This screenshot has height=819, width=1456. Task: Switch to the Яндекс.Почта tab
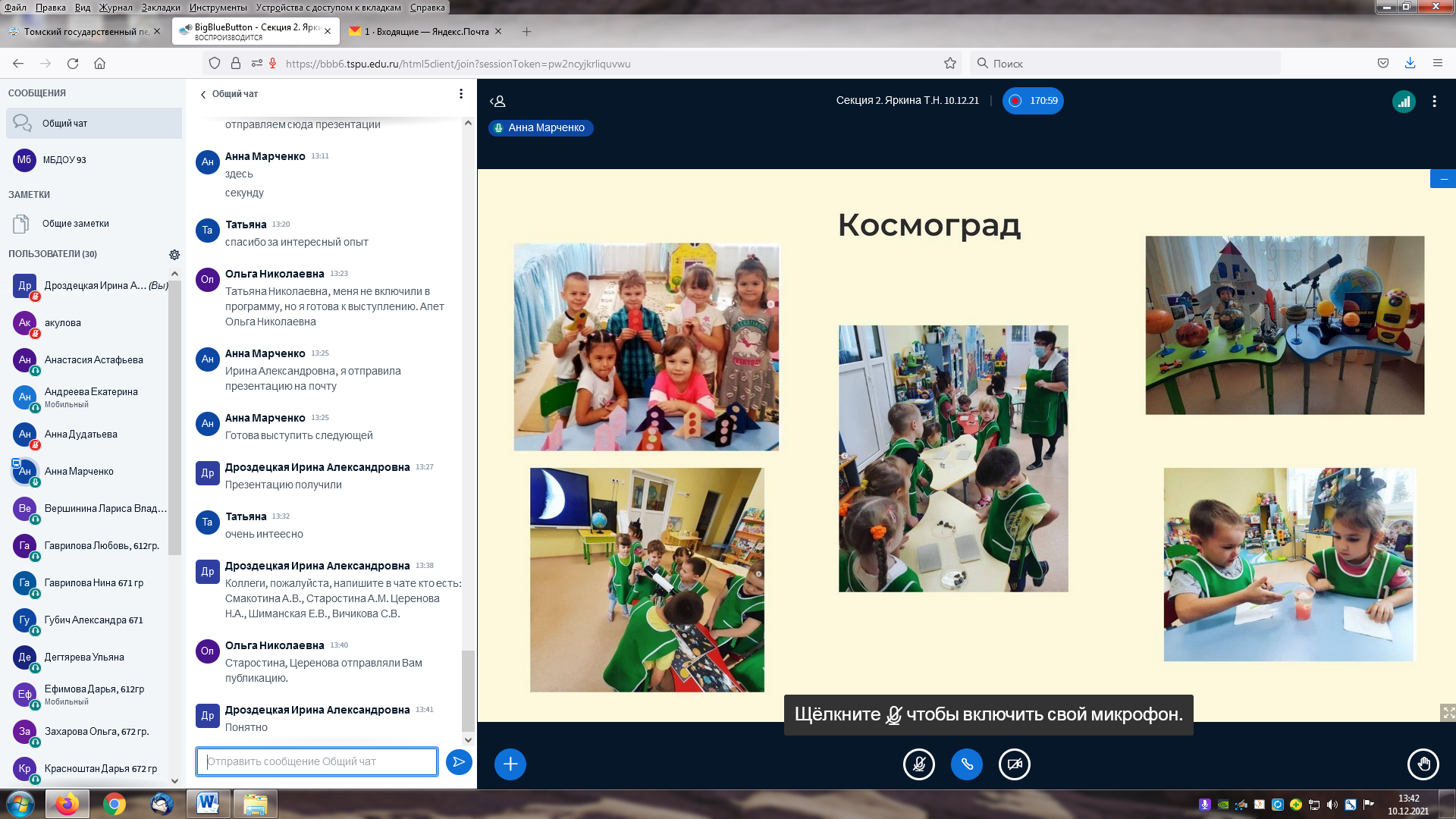[x=425, y=32]
